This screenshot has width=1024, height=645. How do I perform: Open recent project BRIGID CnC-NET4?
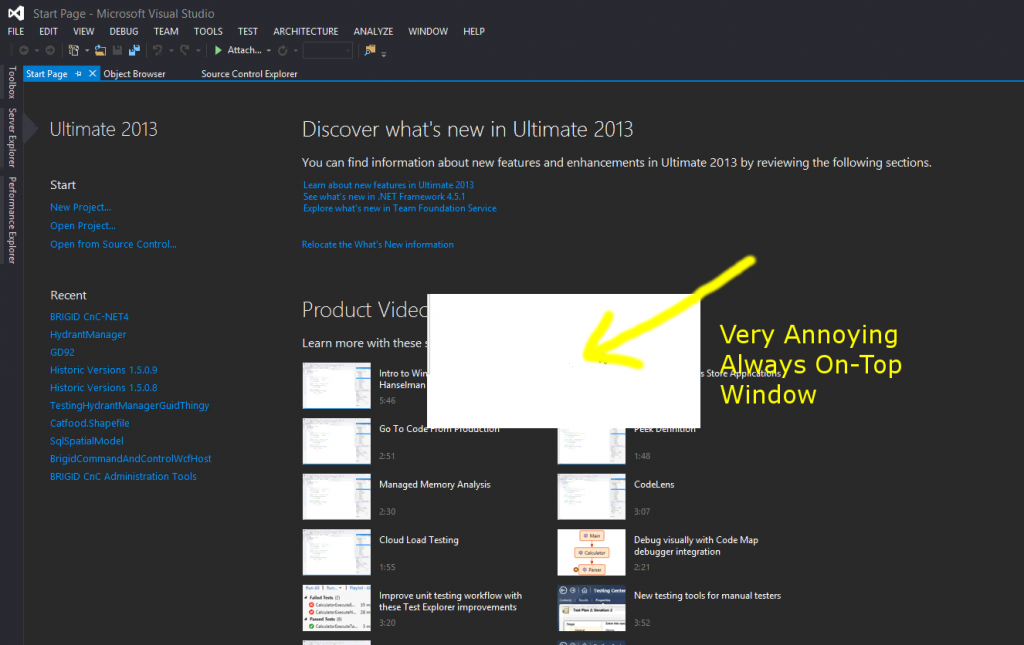(x=89, y=317)
